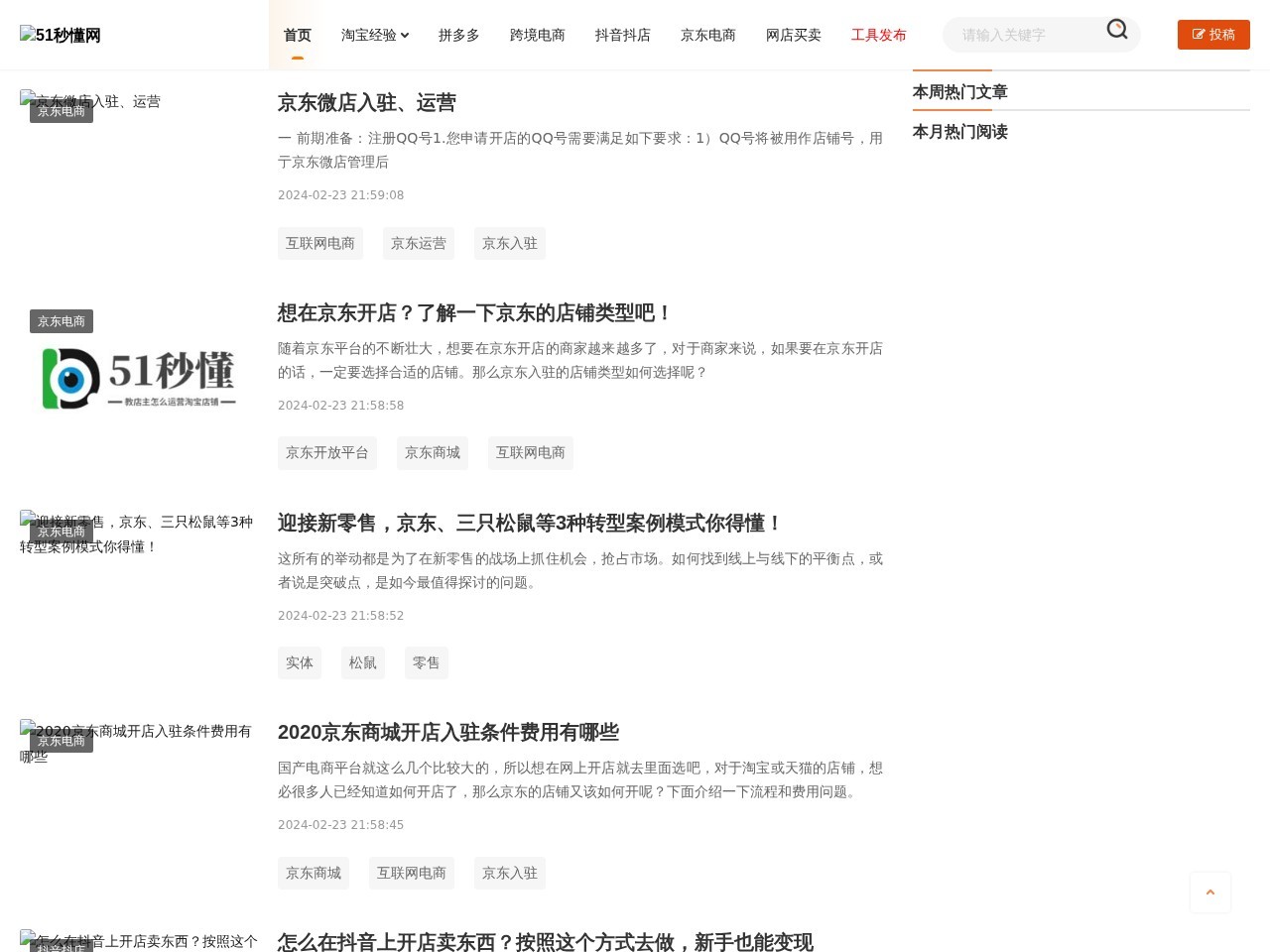This screenshot has height=952, width=1270.
Task: Click the 51秒懂网 site logo
Action: pyautogui.click(x=60, y=35)
